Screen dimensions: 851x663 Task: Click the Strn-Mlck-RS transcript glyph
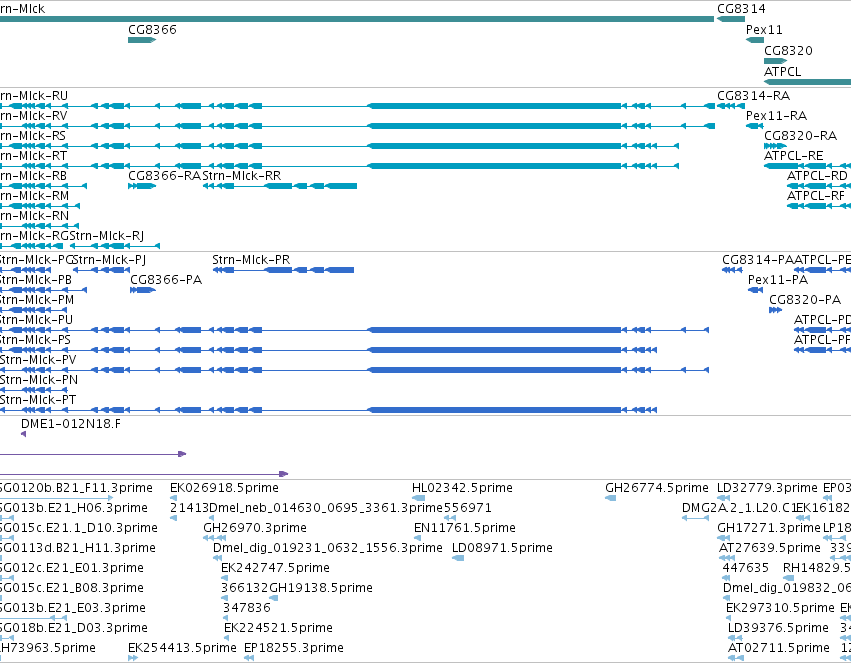[339, 146]
